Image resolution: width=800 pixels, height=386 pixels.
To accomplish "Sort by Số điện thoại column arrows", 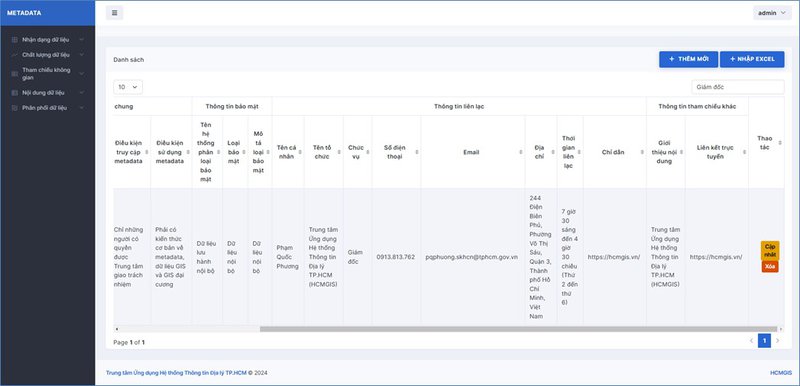I will 416,152.
